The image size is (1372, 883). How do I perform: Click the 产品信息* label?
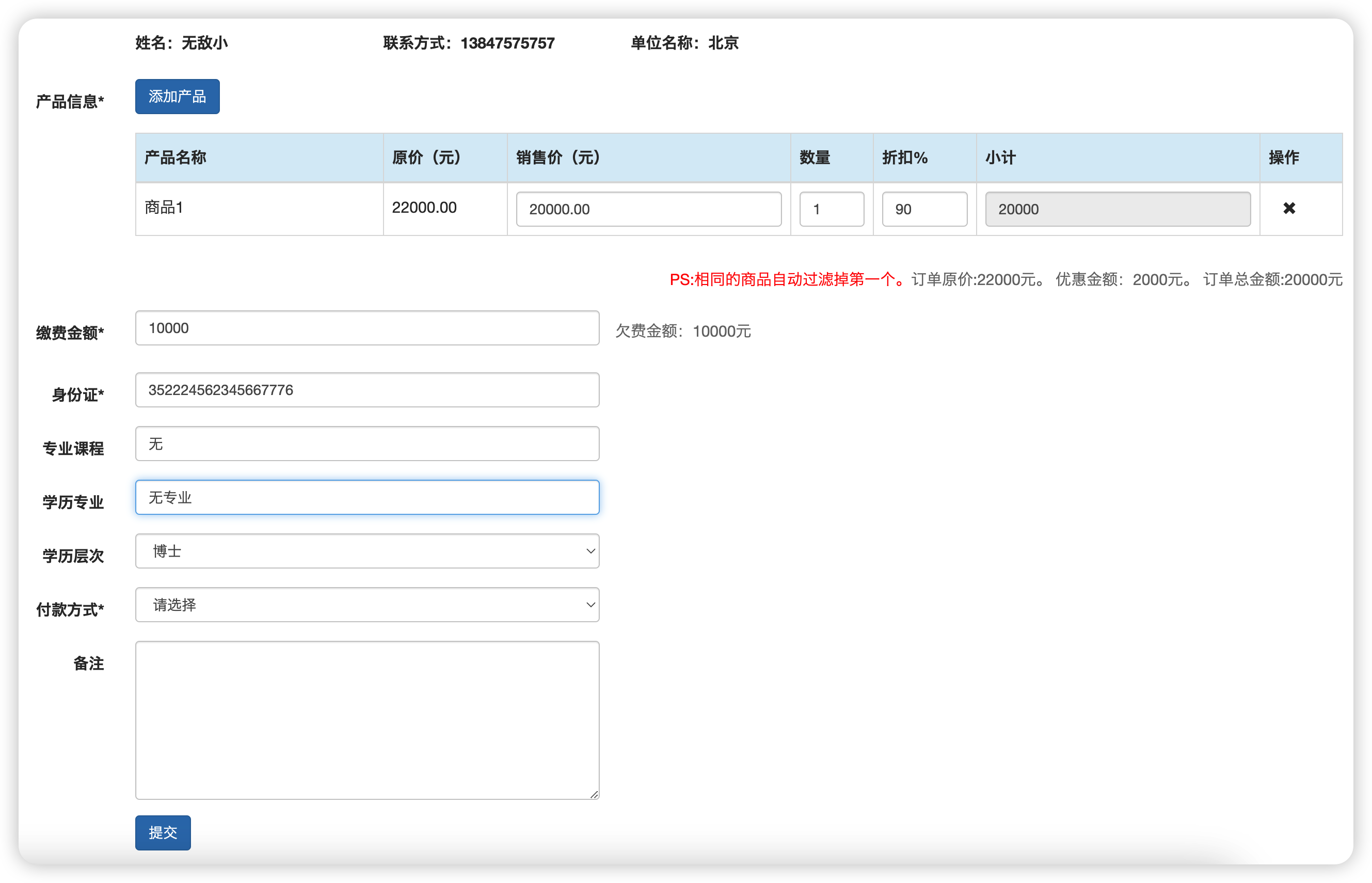tap(70, 102)
